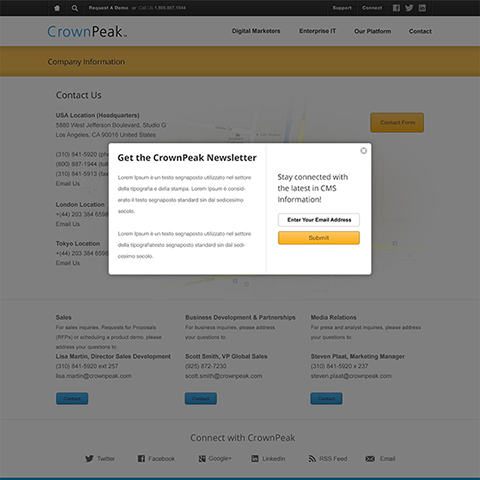
Task: Click the CrownPeak logo
Action: point(87,31)
